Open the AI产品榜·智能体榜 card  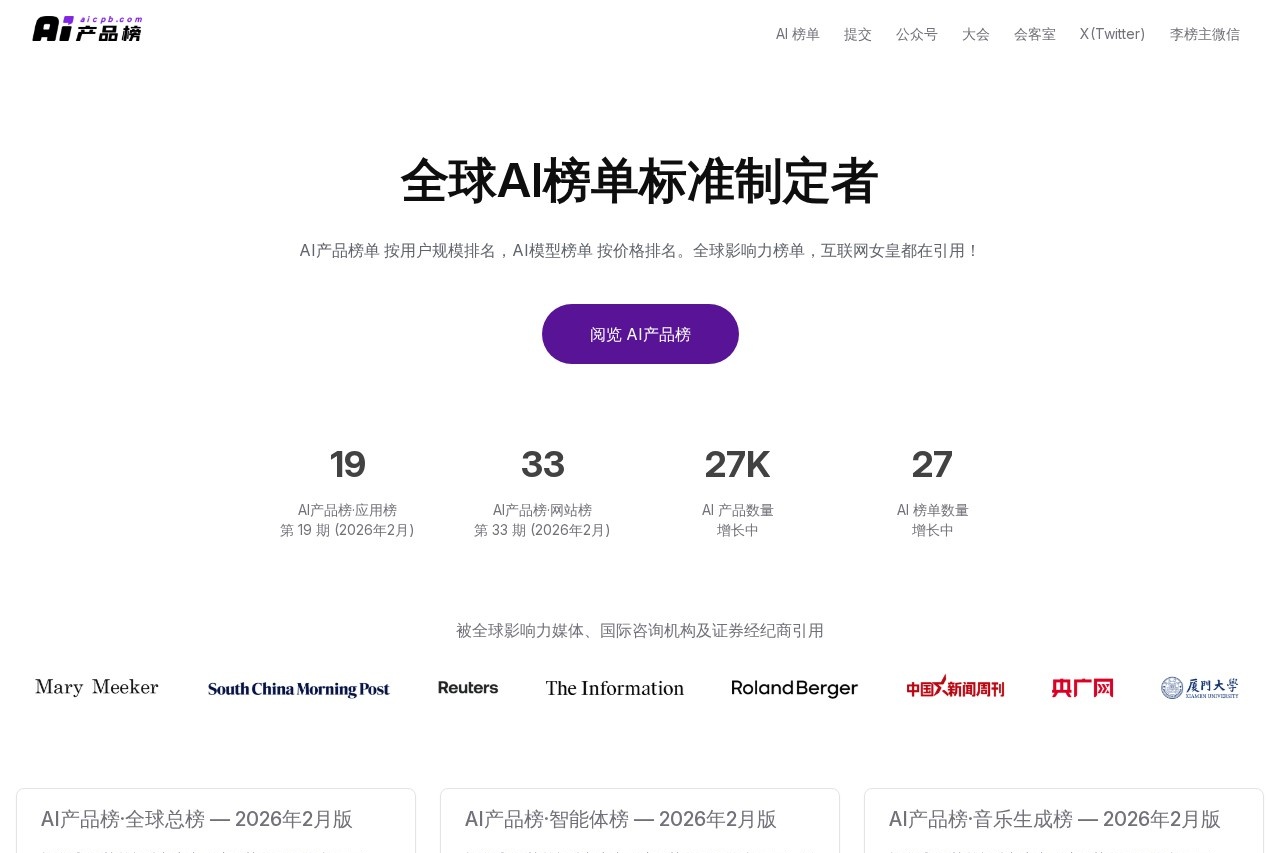pyautogui.click(x=620, y=819)
